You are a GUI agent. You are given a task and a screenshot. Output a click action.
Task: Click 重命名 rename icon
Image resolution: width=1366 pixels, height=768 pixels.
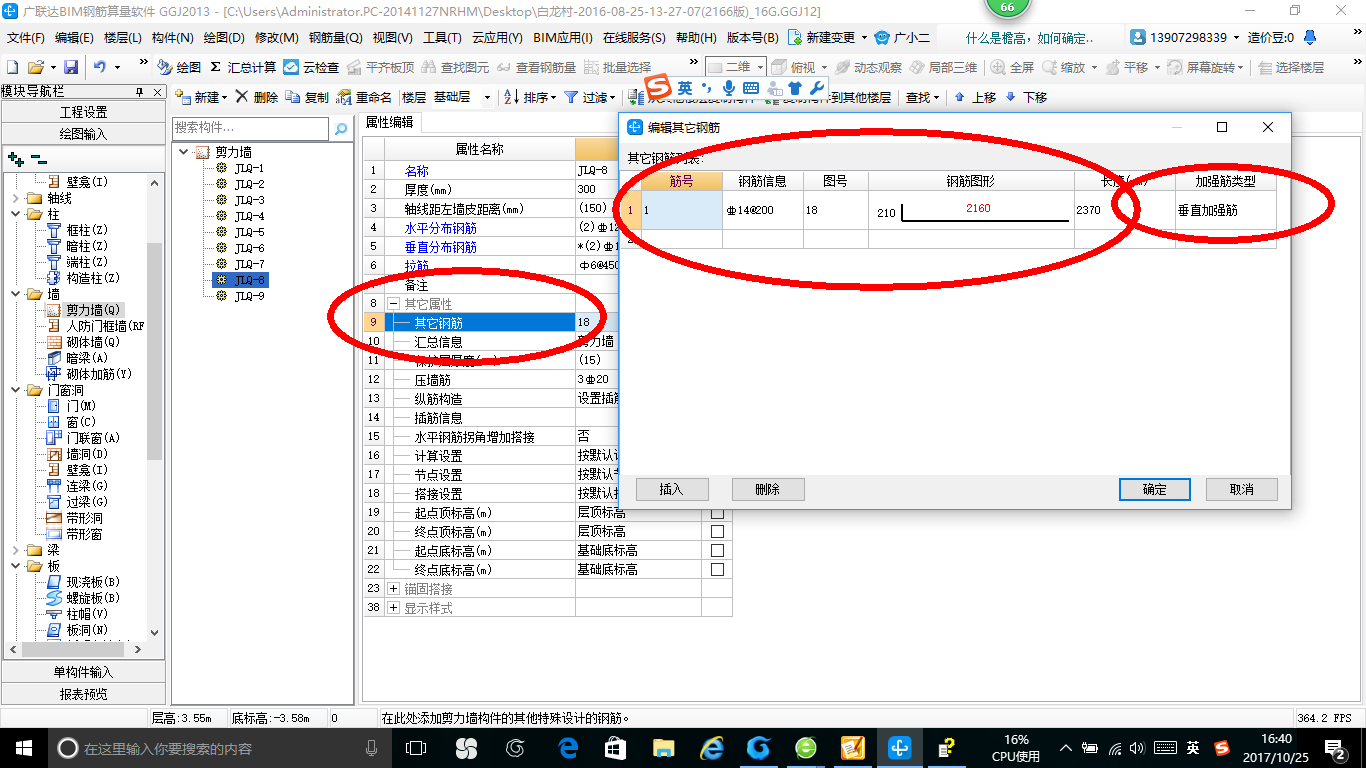tap(365, 97)
